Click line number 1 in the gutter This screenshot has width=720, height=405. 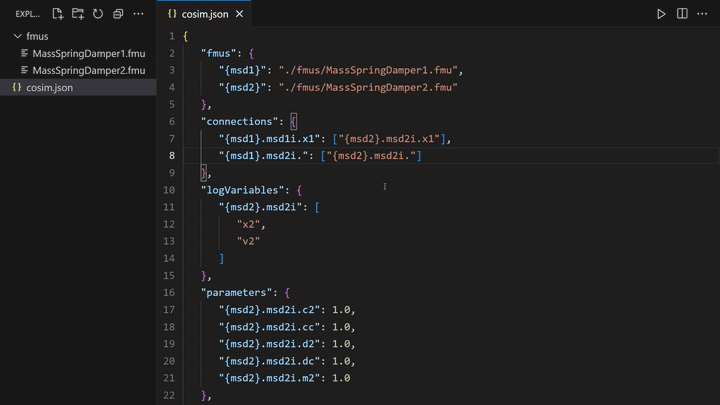point(172,36)
